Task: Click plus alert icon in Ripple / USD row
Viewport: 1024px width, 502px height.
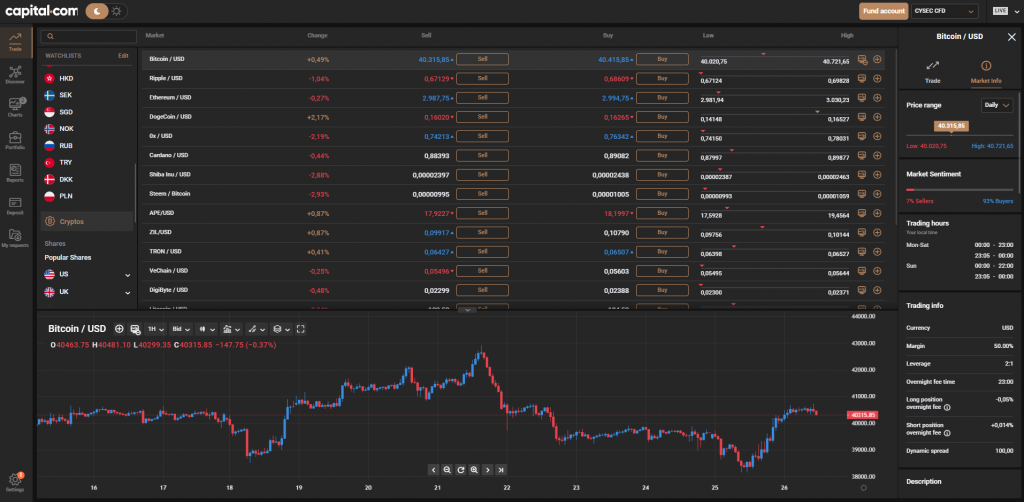Action: pos(877,78)
